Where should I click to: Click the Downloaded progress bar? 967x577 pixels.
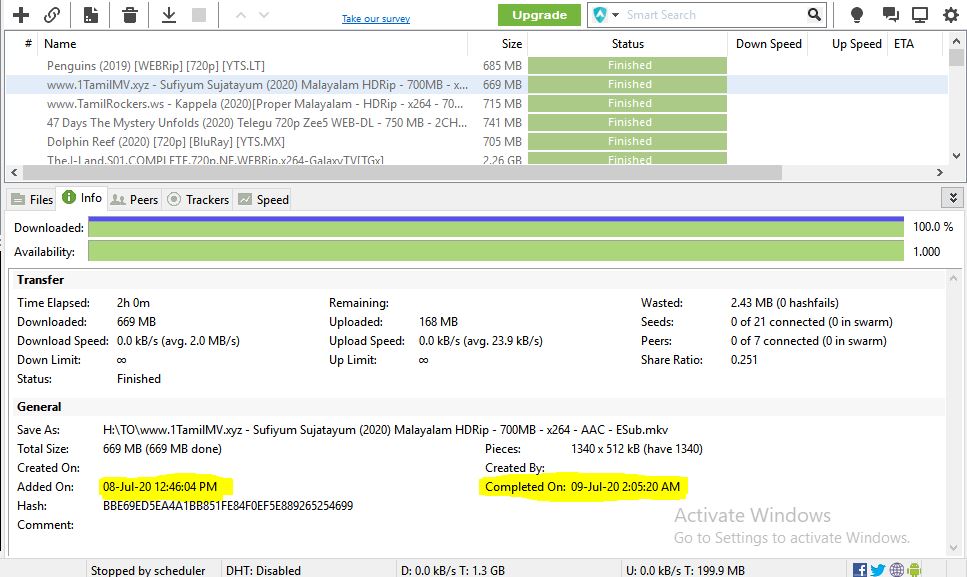point(496,227)
